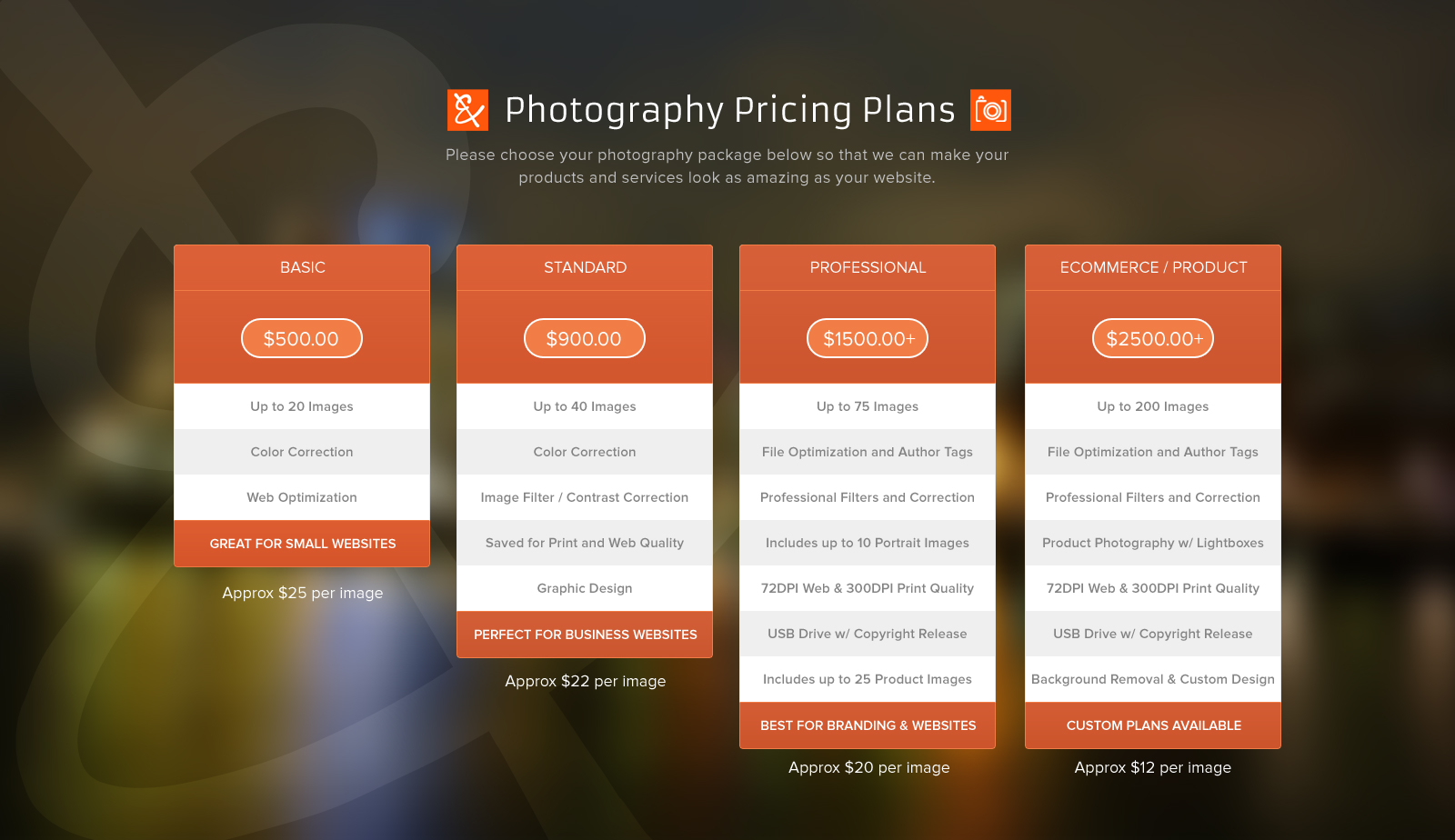Click the ECOMMERCE / PRODUCT header

(x=1152, y=267)
